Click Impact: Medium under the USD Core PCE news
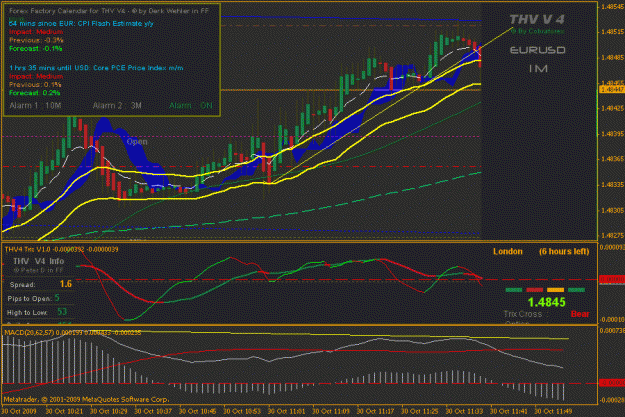 [36, 77]
